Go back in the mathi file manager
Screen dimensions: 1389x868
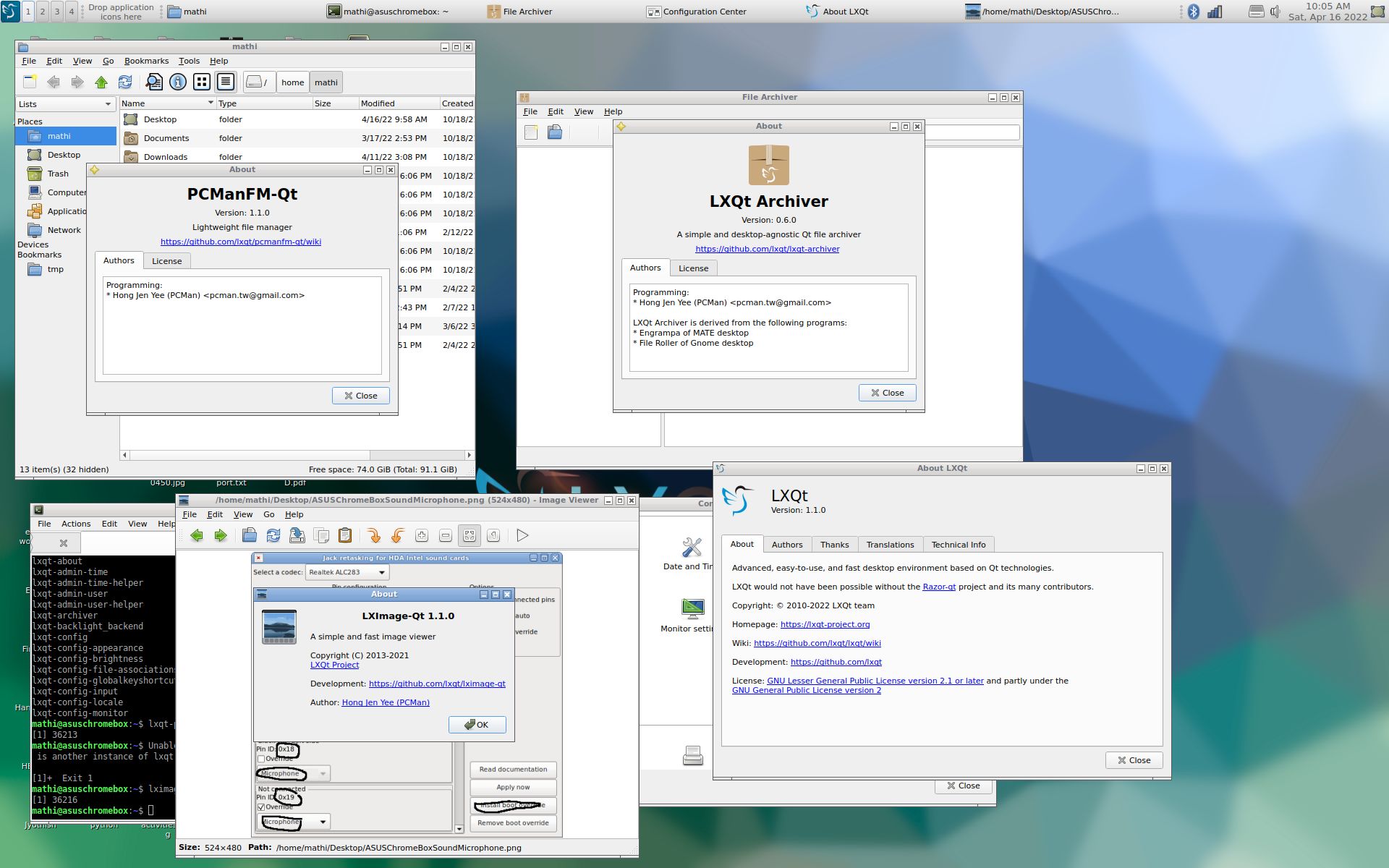click(54, 82)
